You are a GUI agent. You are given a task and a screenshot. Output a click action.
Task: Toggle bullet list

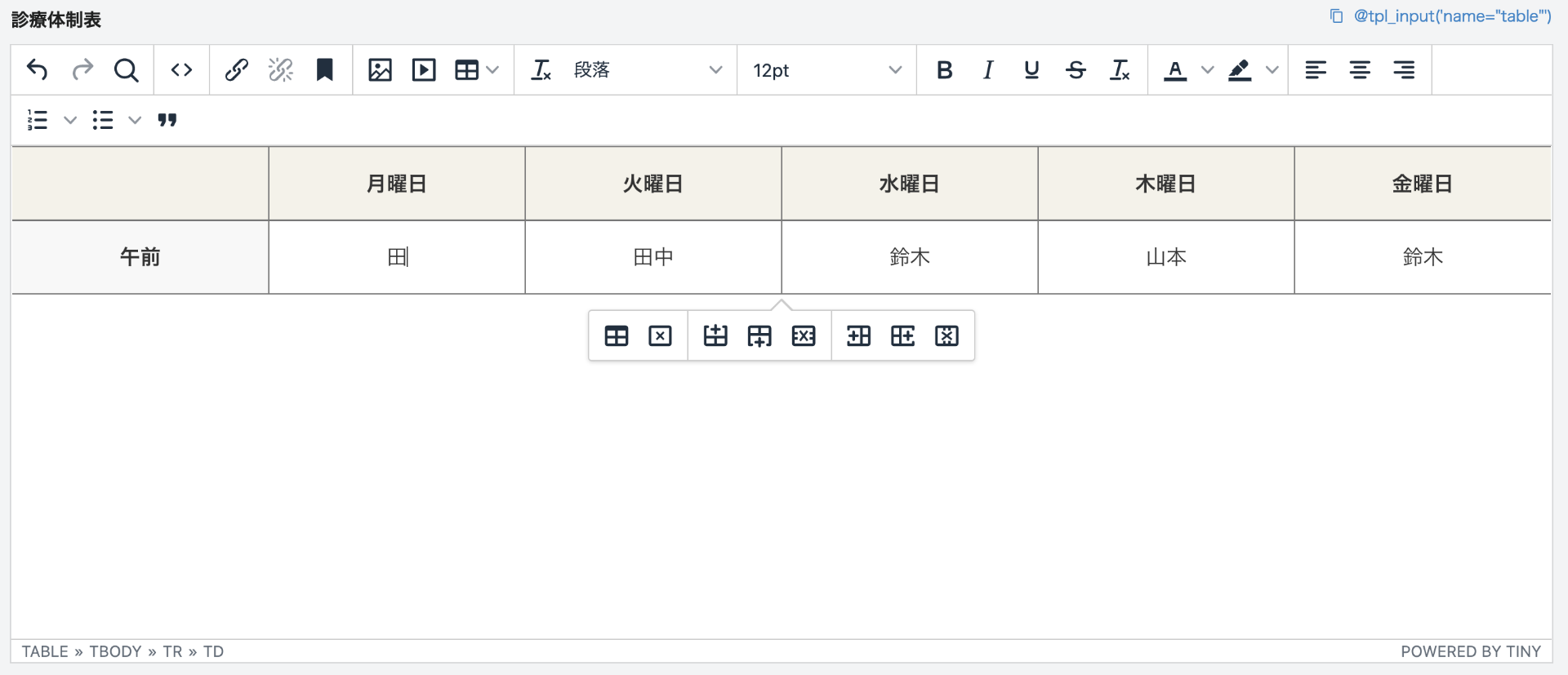pyautogui.click(x=103, y=120)
